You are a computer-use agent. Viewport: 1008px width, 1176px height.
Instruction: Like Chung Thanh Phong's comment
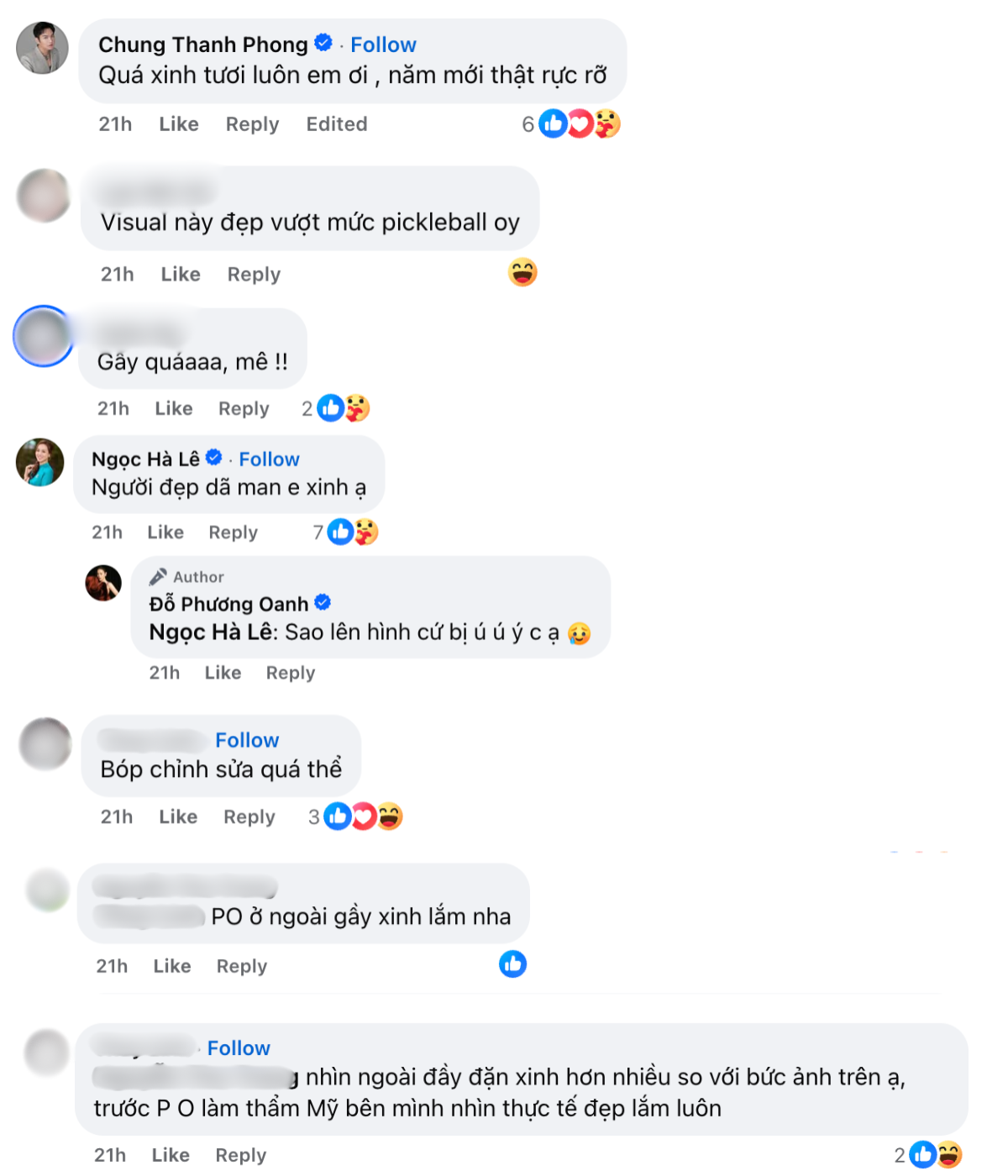click(x=179, y=124)
